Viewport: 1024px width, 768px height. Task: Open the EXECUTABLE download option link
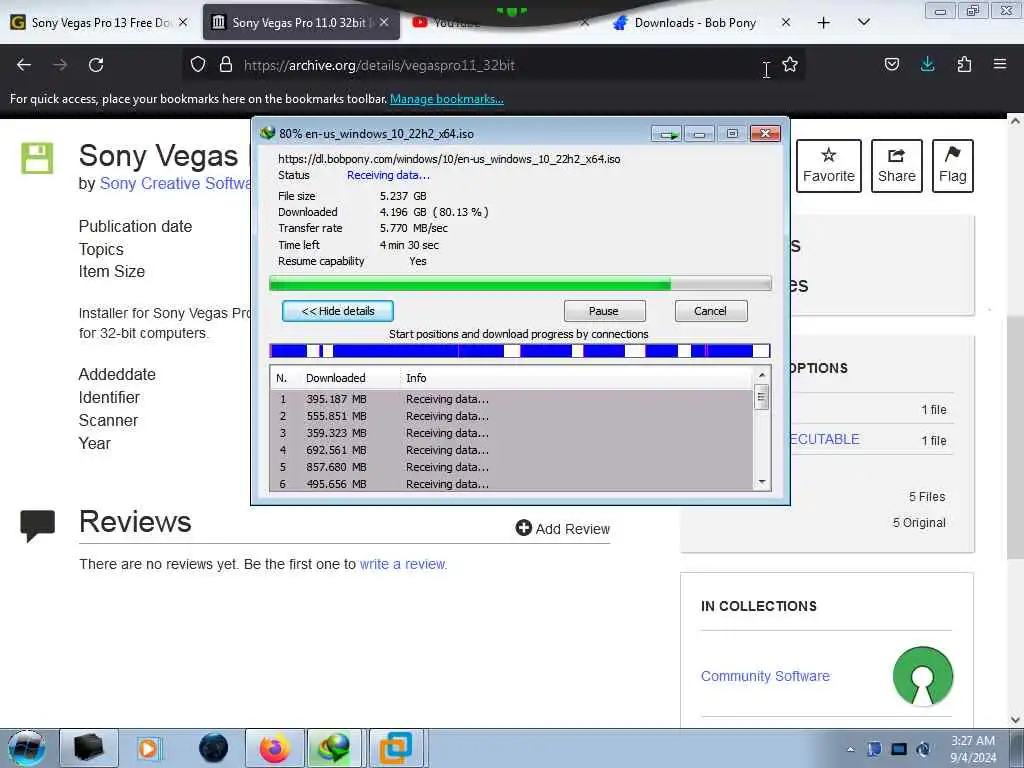pyautogui.click(x=824, y=440)
